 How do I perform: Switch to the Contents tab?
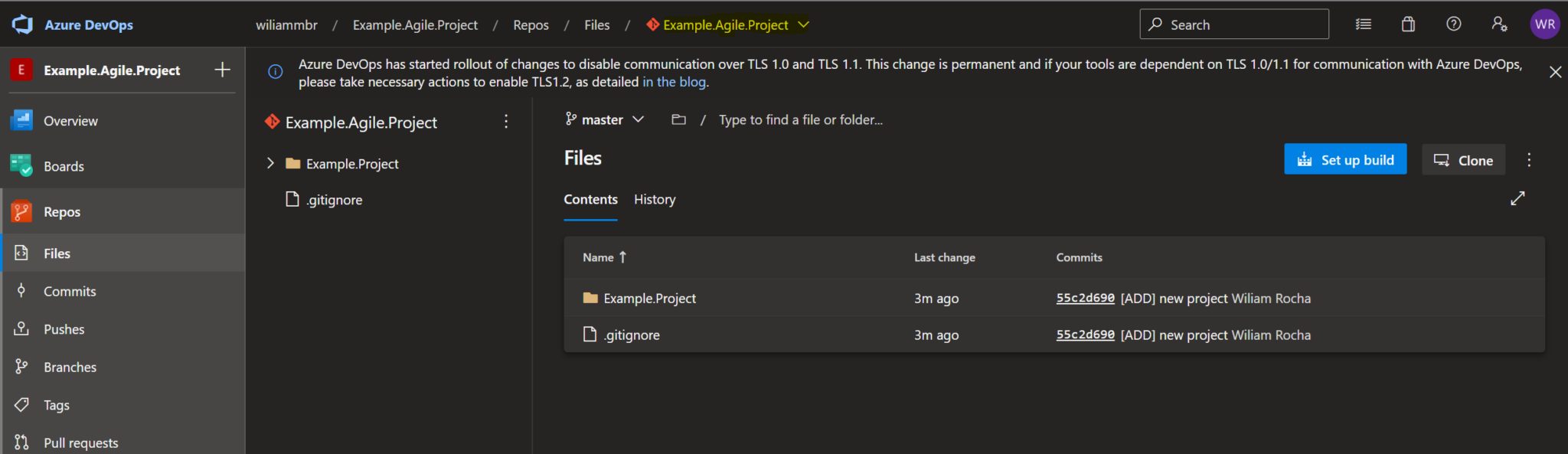[x=590, y=200]
